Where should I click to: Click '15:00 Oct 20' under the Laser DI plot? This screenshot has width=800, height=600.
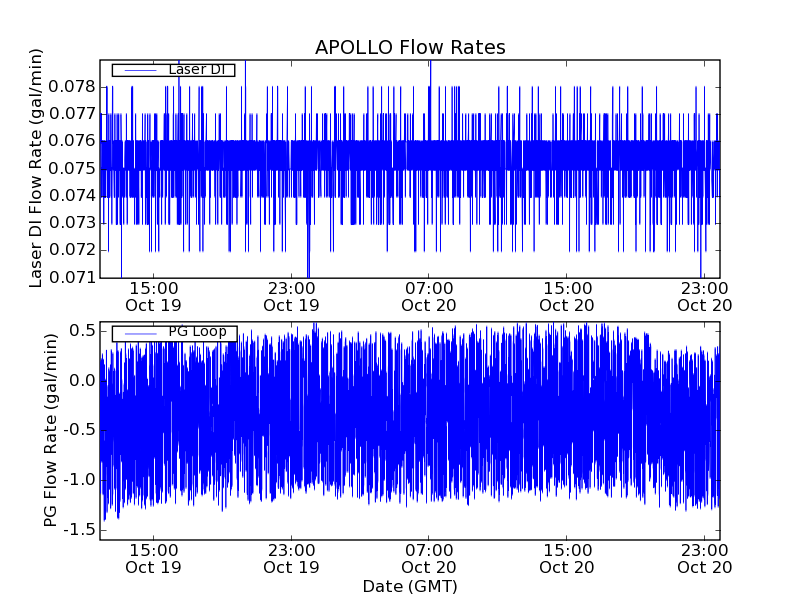point(567,297)
